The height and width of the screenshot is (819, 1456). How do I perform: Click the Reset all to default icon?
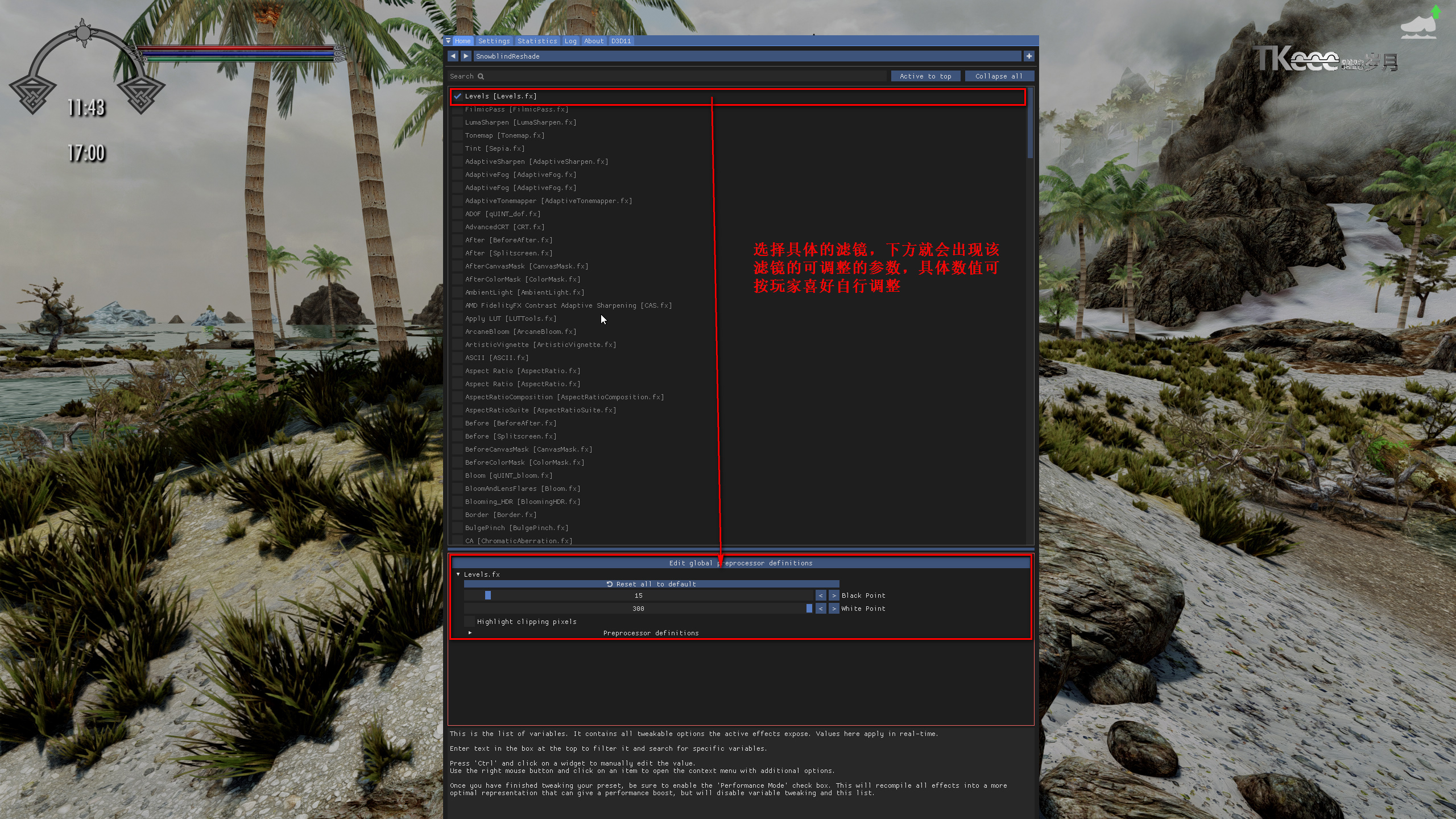click(609, 584)
